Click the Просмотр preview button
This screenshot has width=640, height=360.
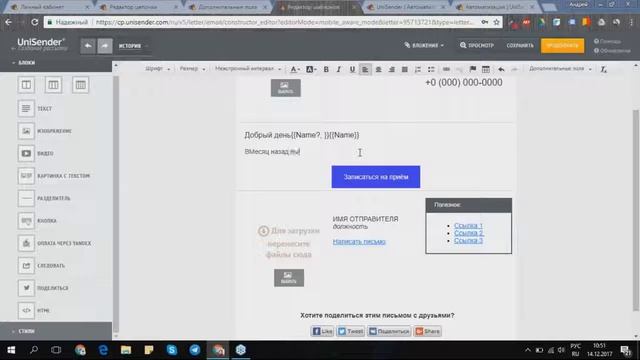point(477,45)
